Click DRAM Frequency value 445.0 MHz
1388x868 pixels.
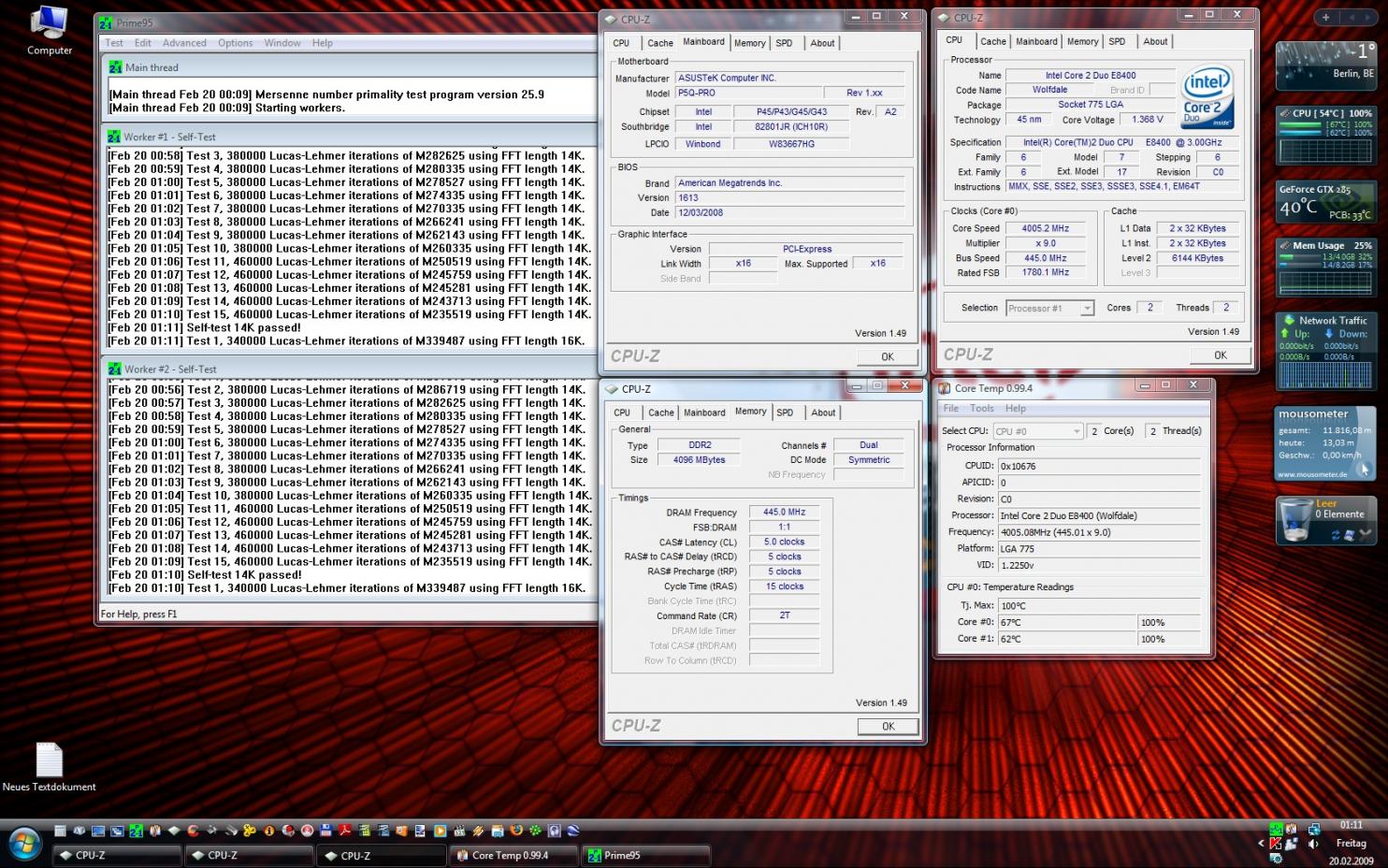pyautogui.click(x=784, y=513)
